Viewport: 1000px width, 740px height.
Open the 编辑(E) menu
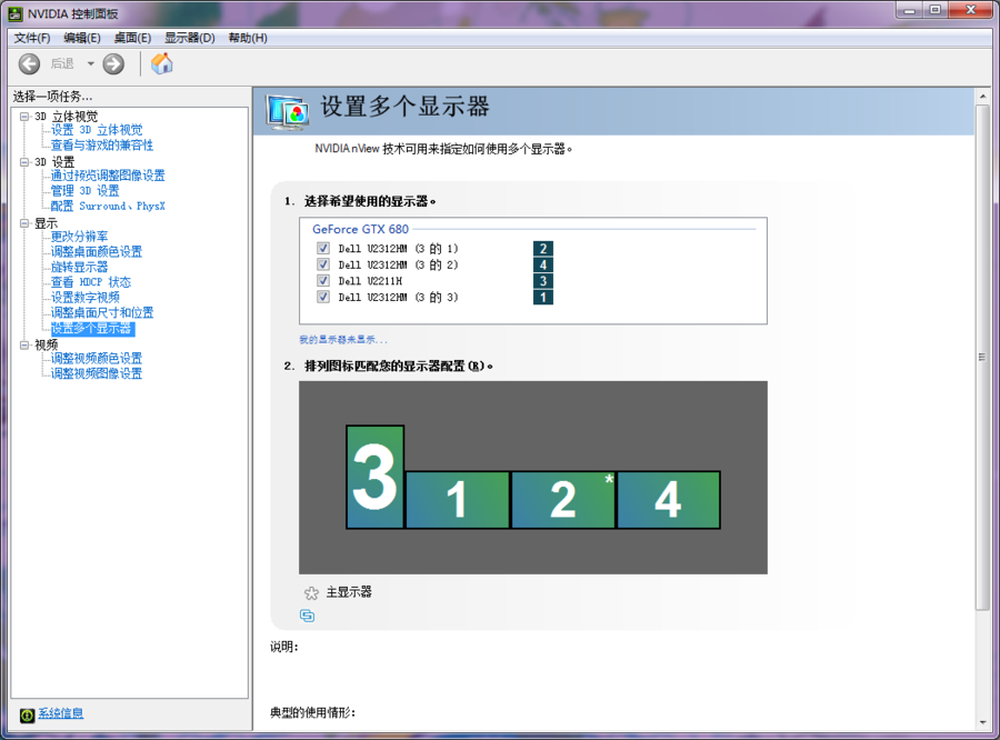82,38
